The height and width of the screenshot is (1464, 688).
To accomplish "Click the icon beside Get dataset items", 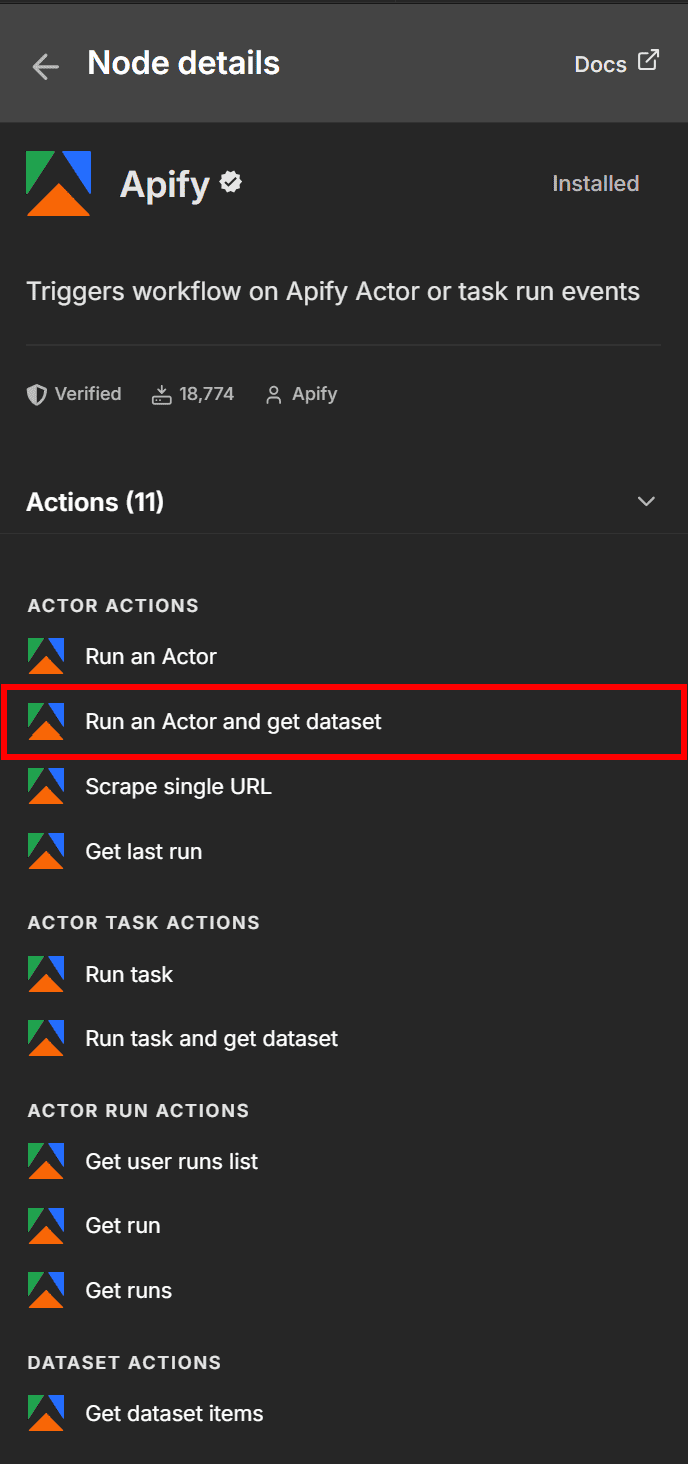I will point(46,1414).
